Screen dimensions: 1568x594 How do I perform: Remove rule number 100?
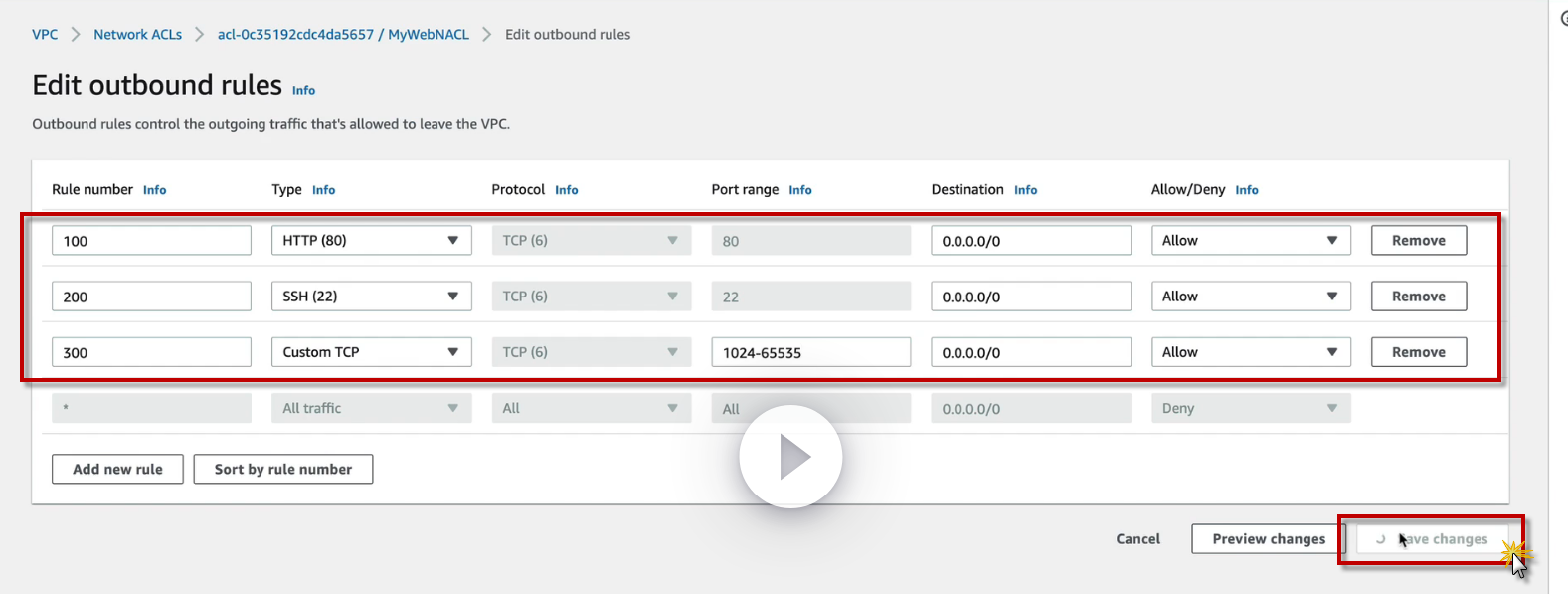click(x=1418, y=241)
